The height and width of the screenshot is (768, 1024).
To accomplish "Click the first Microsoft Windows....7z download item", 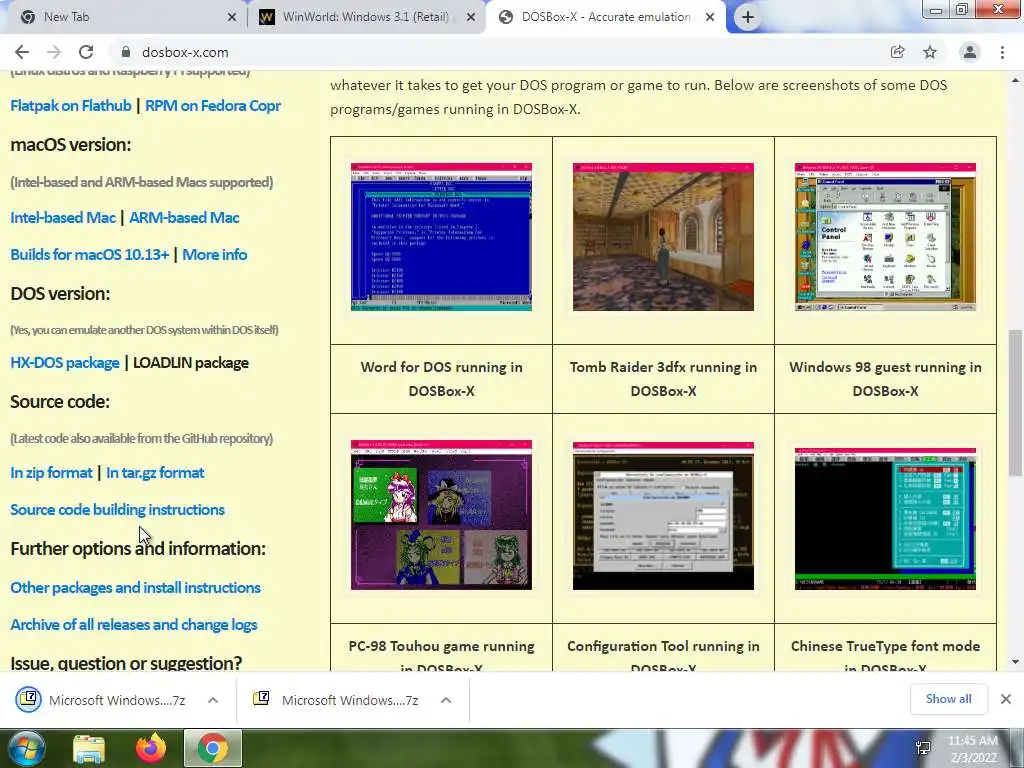I will (x=101, y=700).
